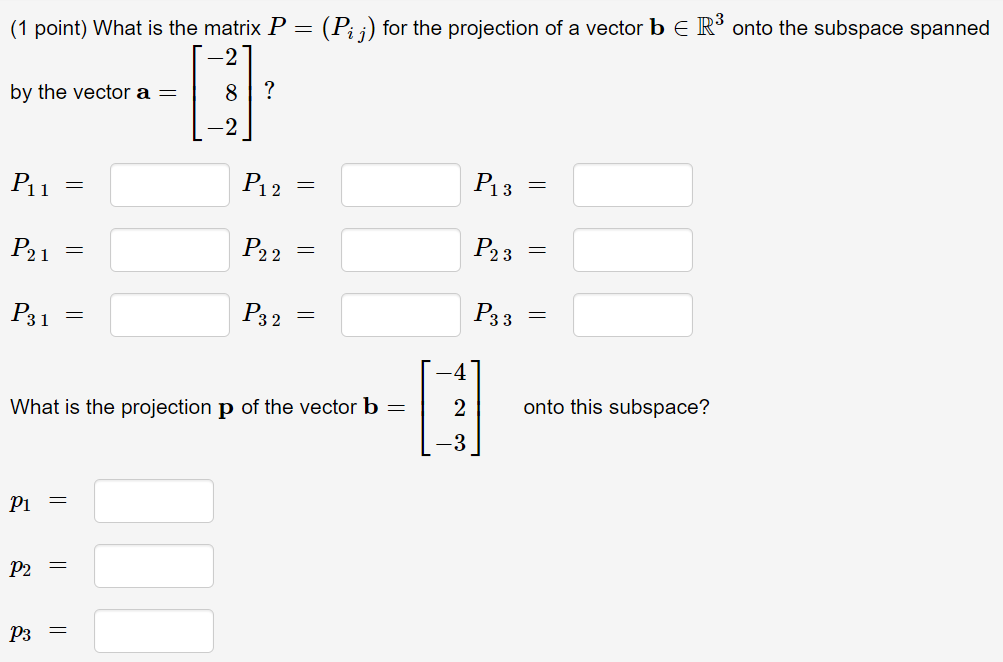Image resolution: width=1003 pixels, height=662 pixels.
Task: Click the p1 projection answer field
Action: point(153,500)
